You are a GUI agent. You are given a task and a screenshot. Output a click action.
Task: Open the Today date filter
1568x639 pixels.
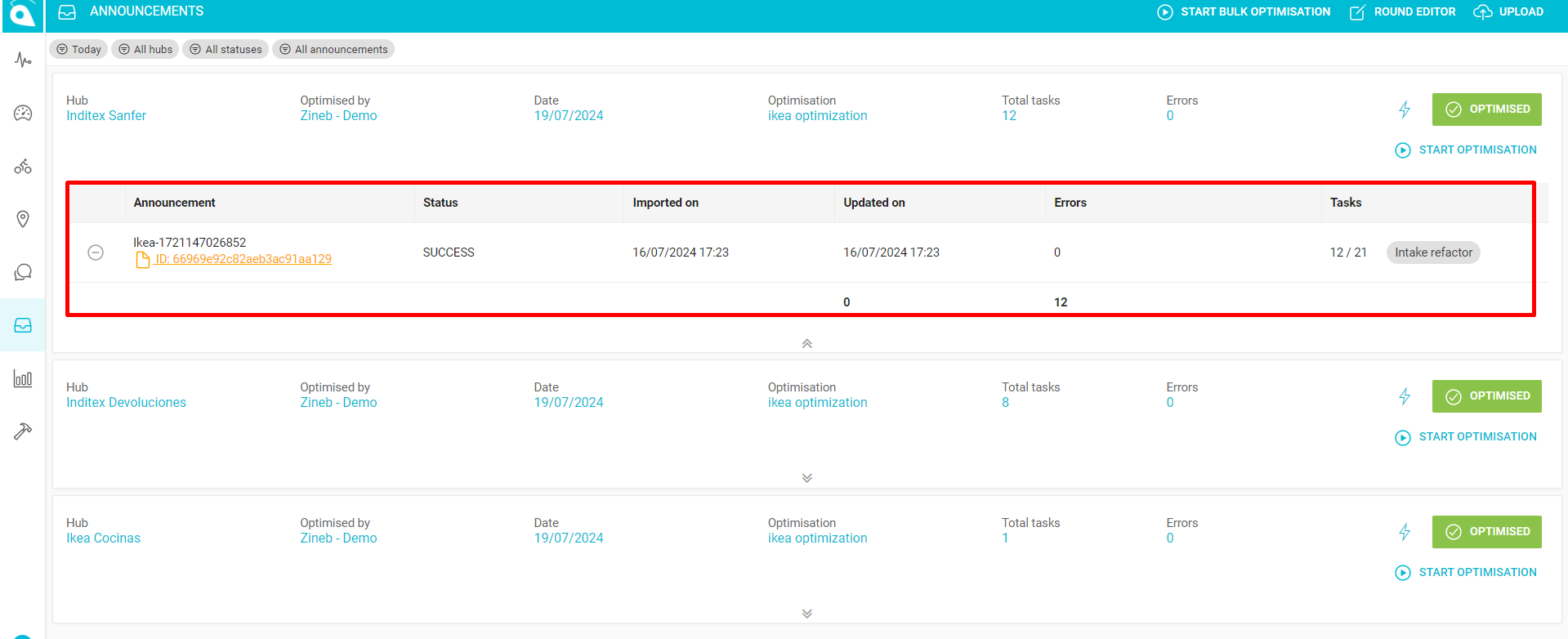[x=78, y=50]
